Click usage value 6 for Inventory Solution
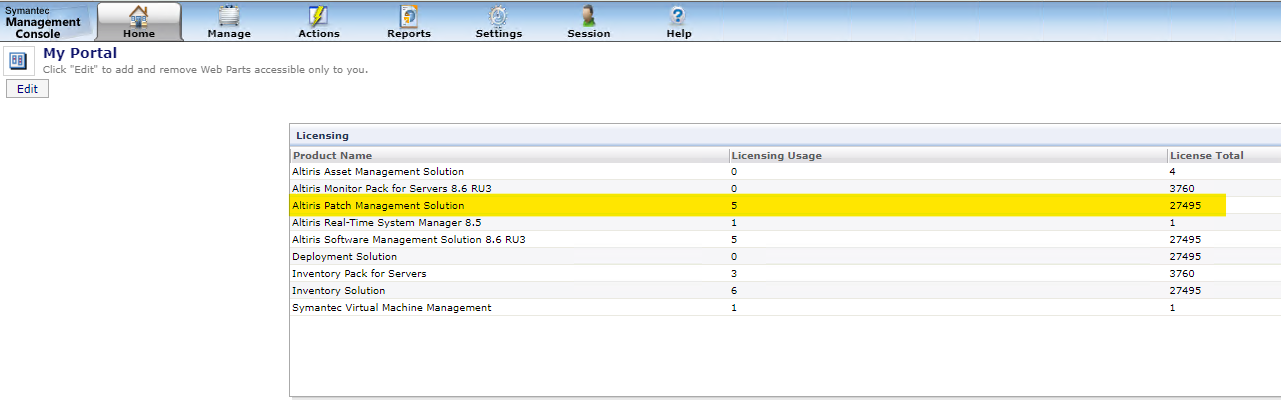1281x402 pixels. [734, 290]
